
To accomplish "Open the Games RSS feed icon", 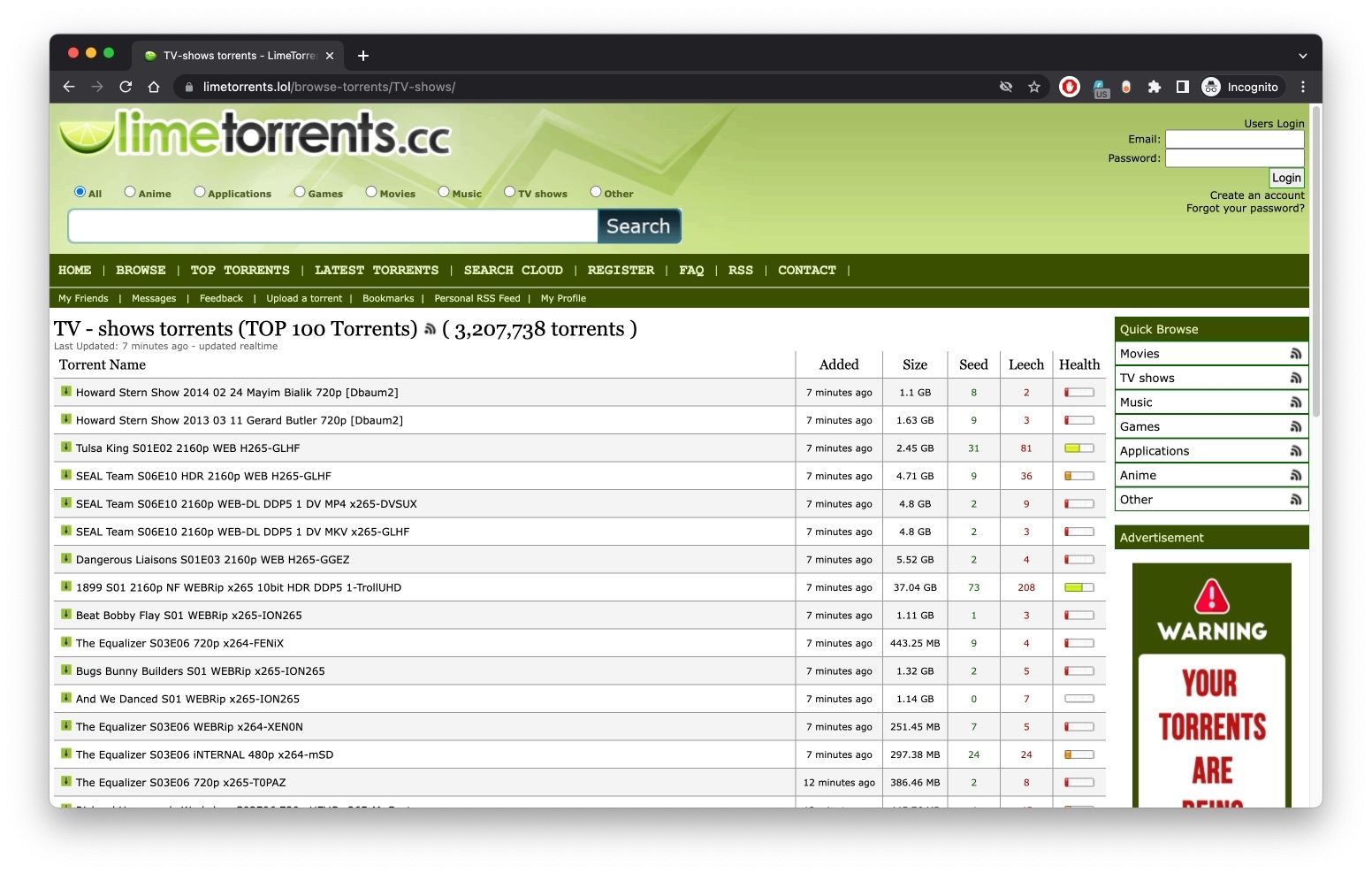I will [x=1296, y=427].
